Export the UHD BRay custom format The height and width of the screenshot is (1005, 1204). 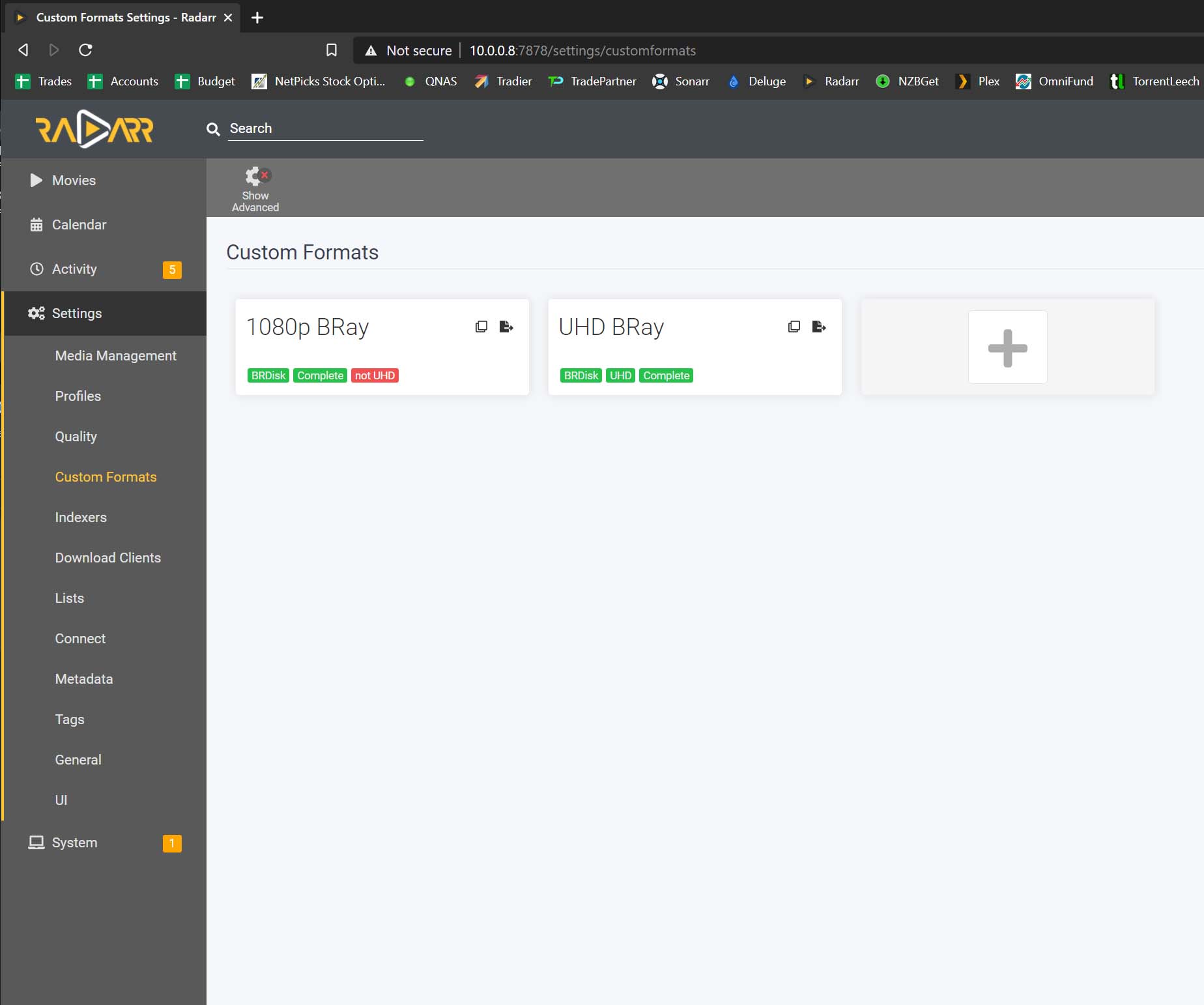[x=819, y=327]
